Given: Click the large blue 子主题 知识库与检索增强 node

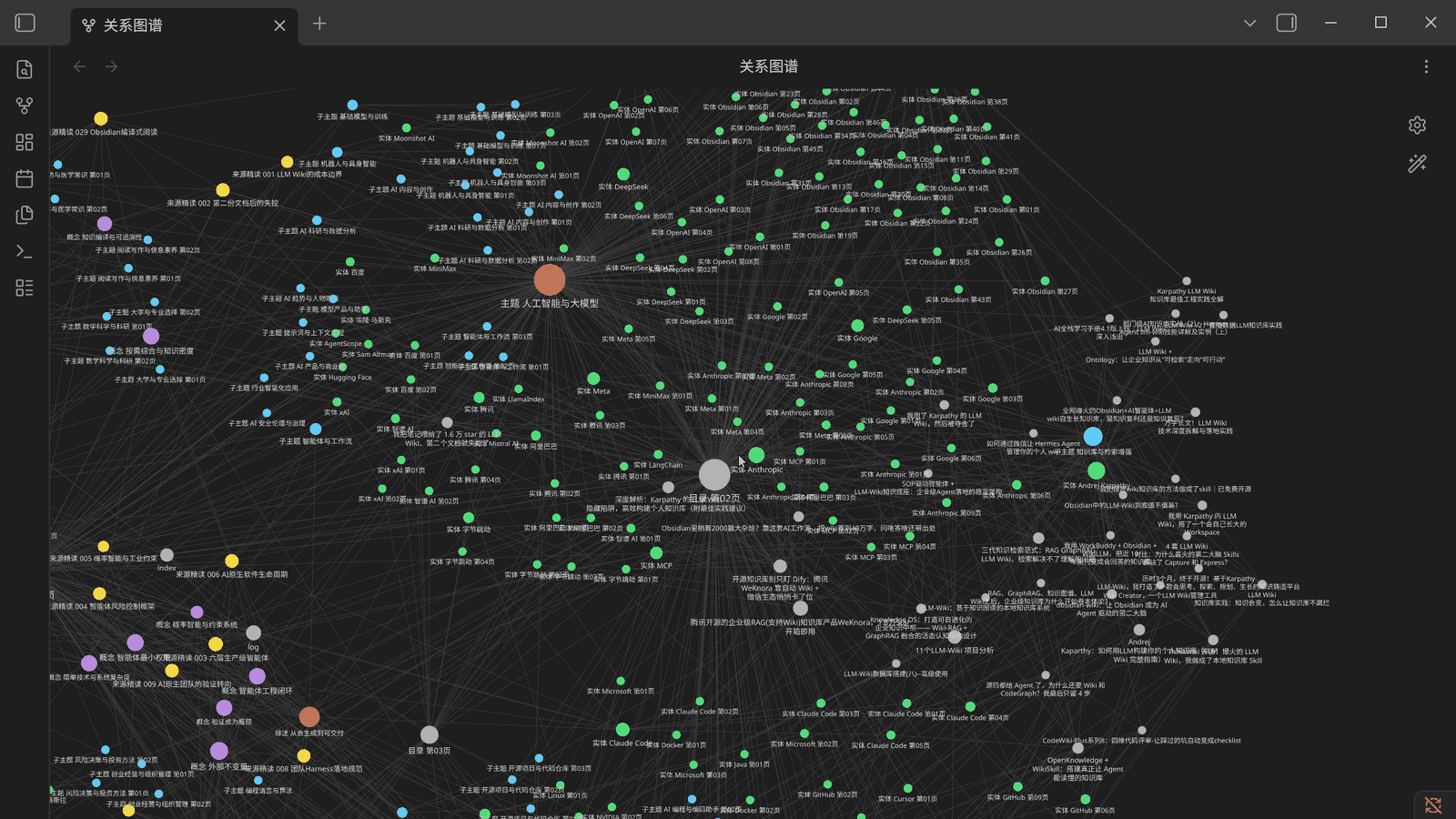Looking at the screenshot, I should tap(1093, 437).
